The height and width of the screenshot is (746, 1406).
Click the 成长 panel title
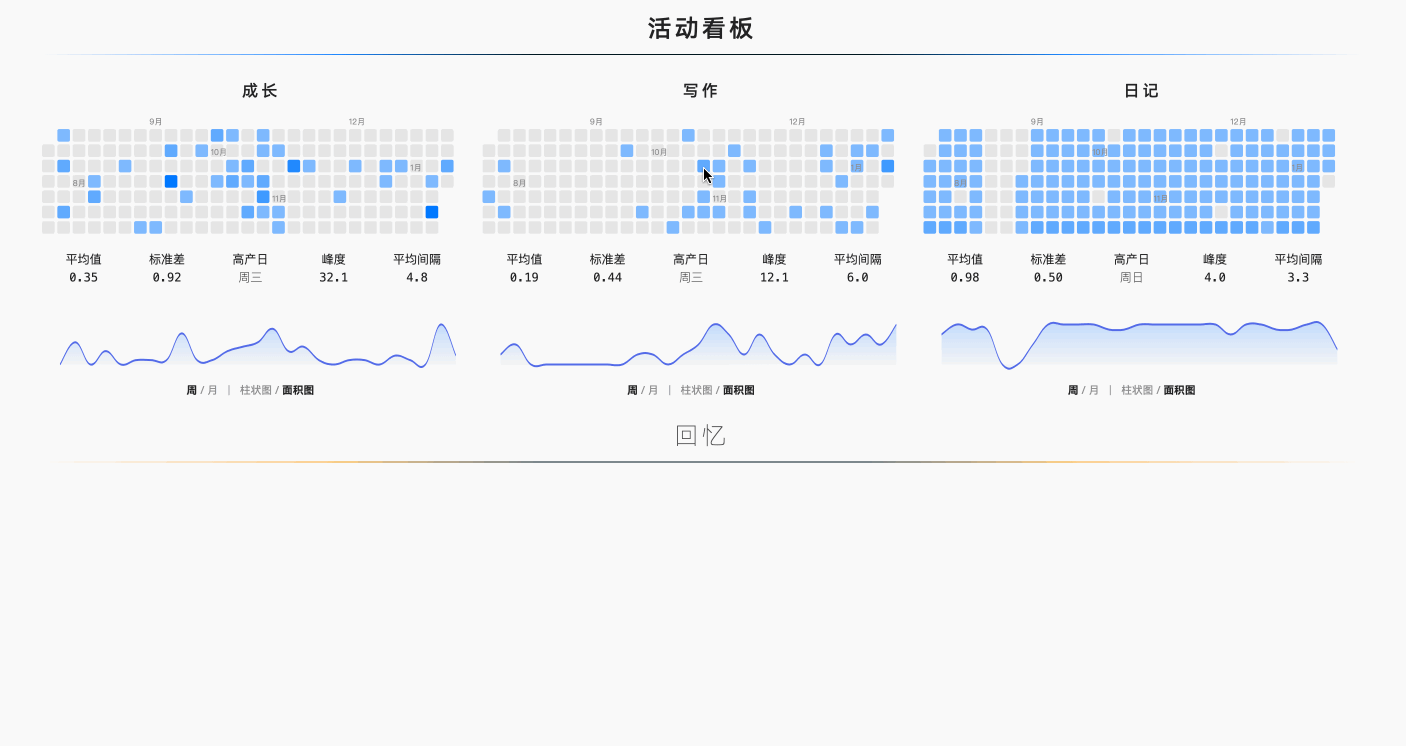coord(259,91)
